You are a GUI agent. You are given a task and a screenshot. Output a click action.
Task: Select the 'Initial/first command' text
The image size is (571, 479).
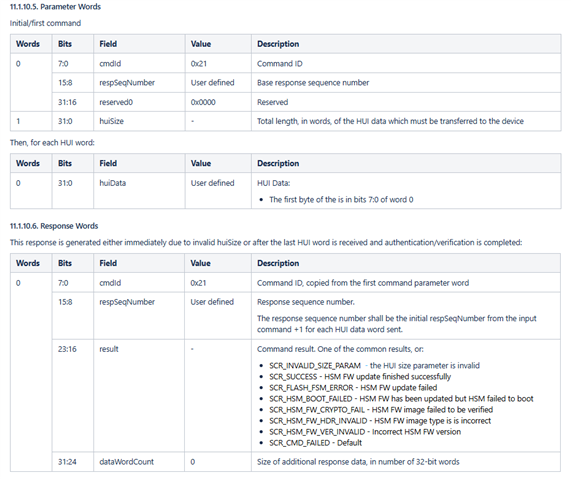click(x=45, y=23)
